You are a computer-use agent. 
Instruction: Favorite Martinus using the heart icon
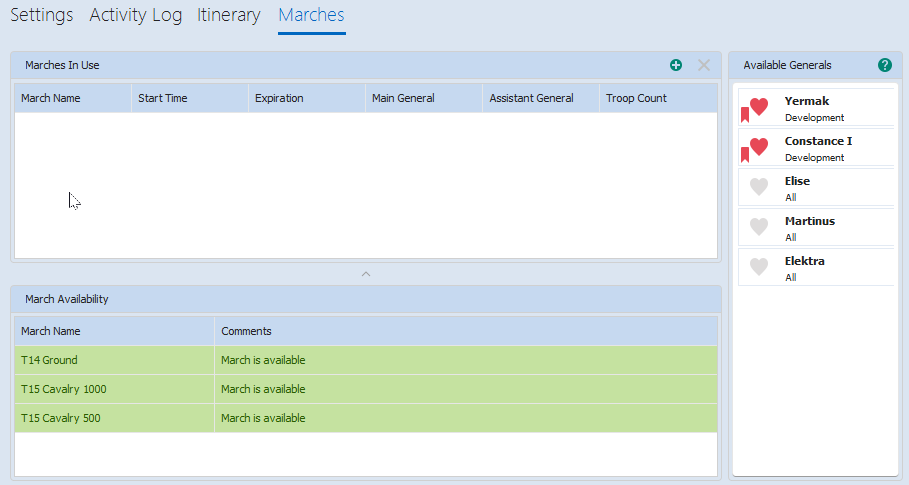(x=759, y=226)
